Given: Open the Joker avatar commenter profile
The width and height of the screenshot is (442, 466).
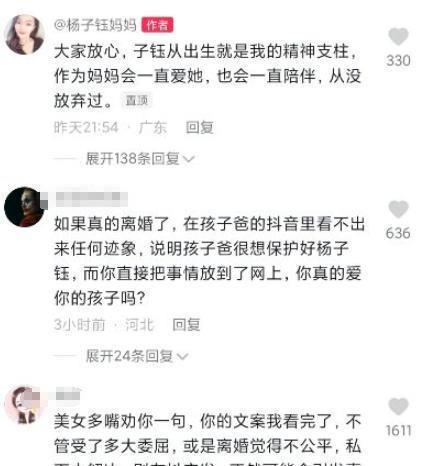Looking at the screenshot, I should click(x=24, y=207).
